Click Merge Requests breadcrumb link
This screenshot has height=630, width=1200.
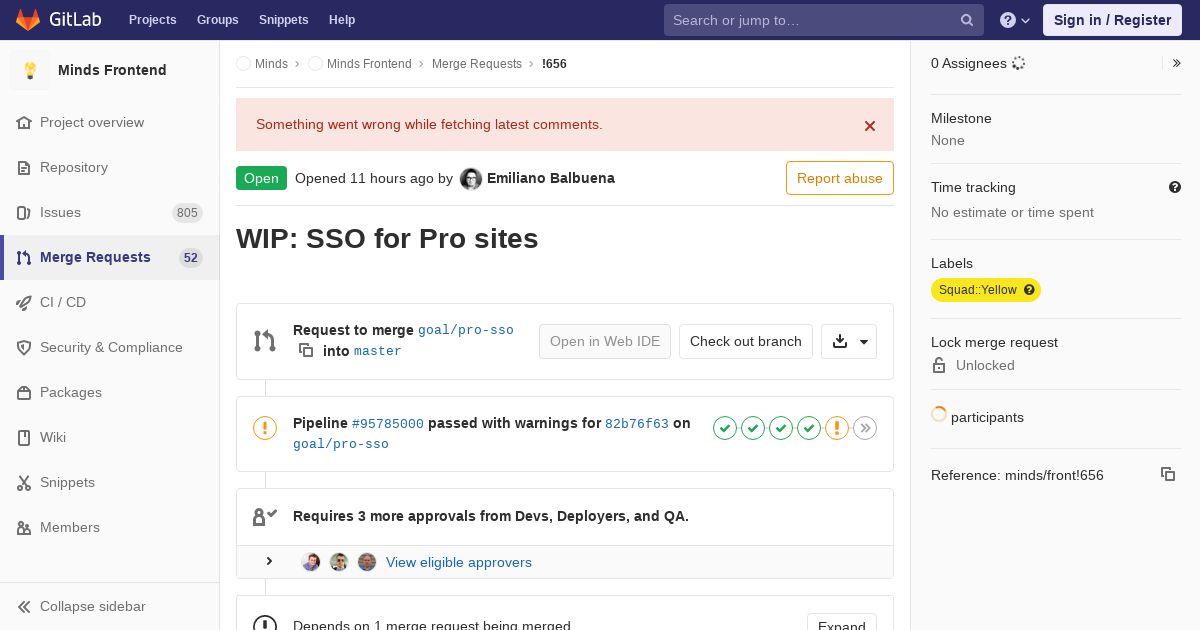tap(477, 64)
